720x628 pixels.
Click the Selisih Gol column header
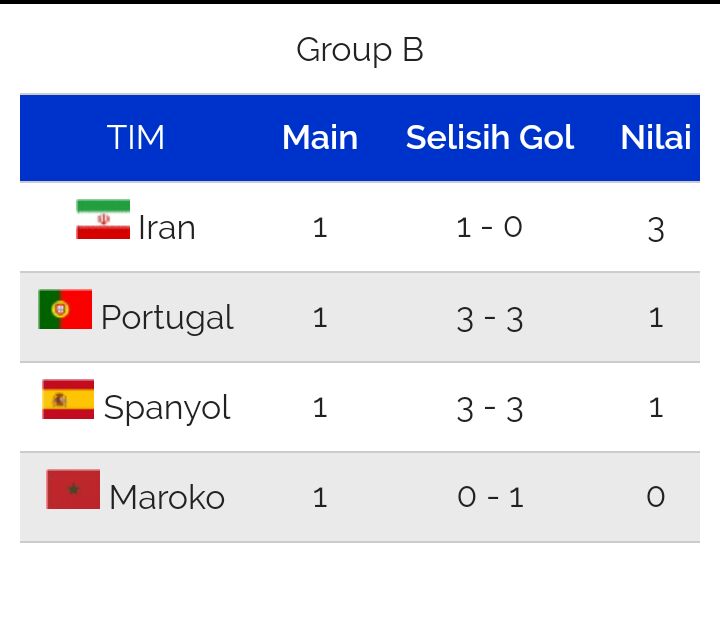click(490, 137)
